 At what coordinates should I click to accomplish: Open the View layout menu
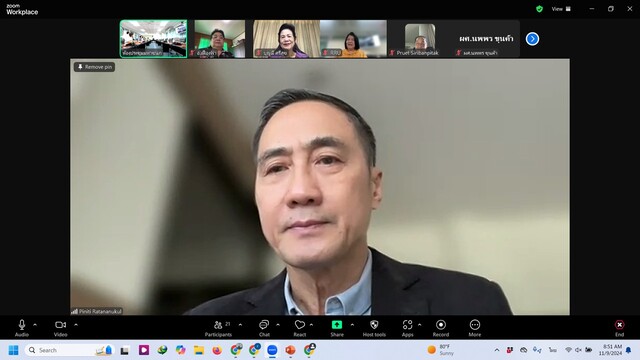point(561,9)
